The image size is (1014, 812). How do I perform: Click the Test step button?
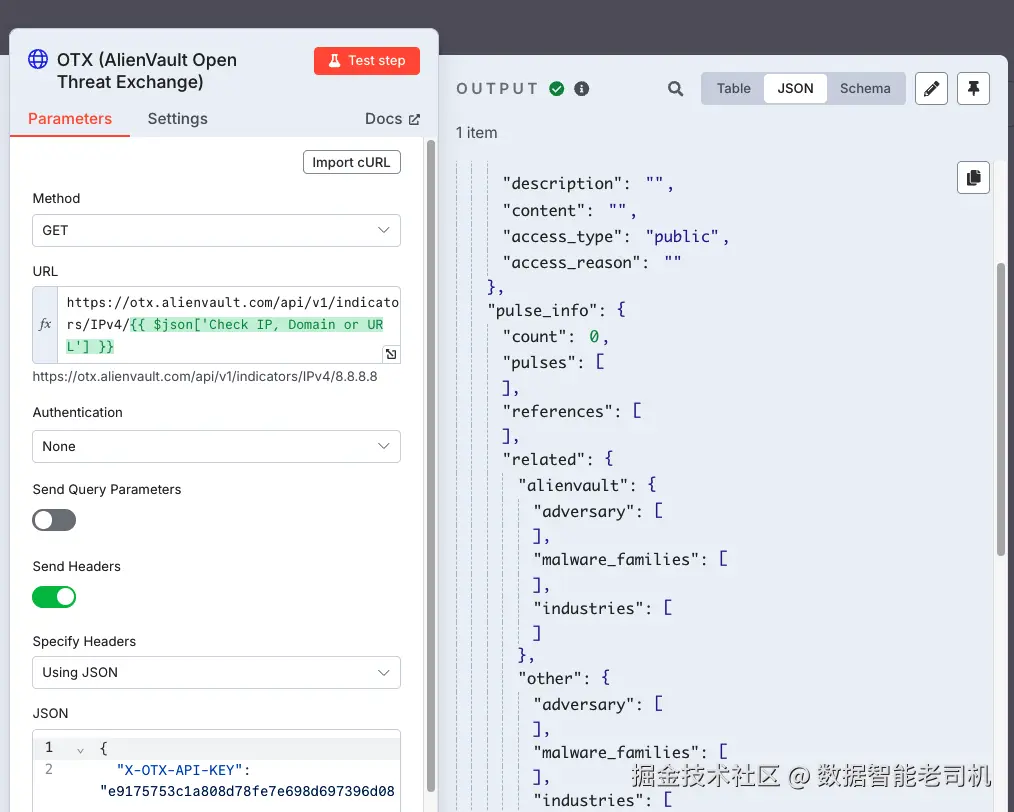(x=367, y=61)
